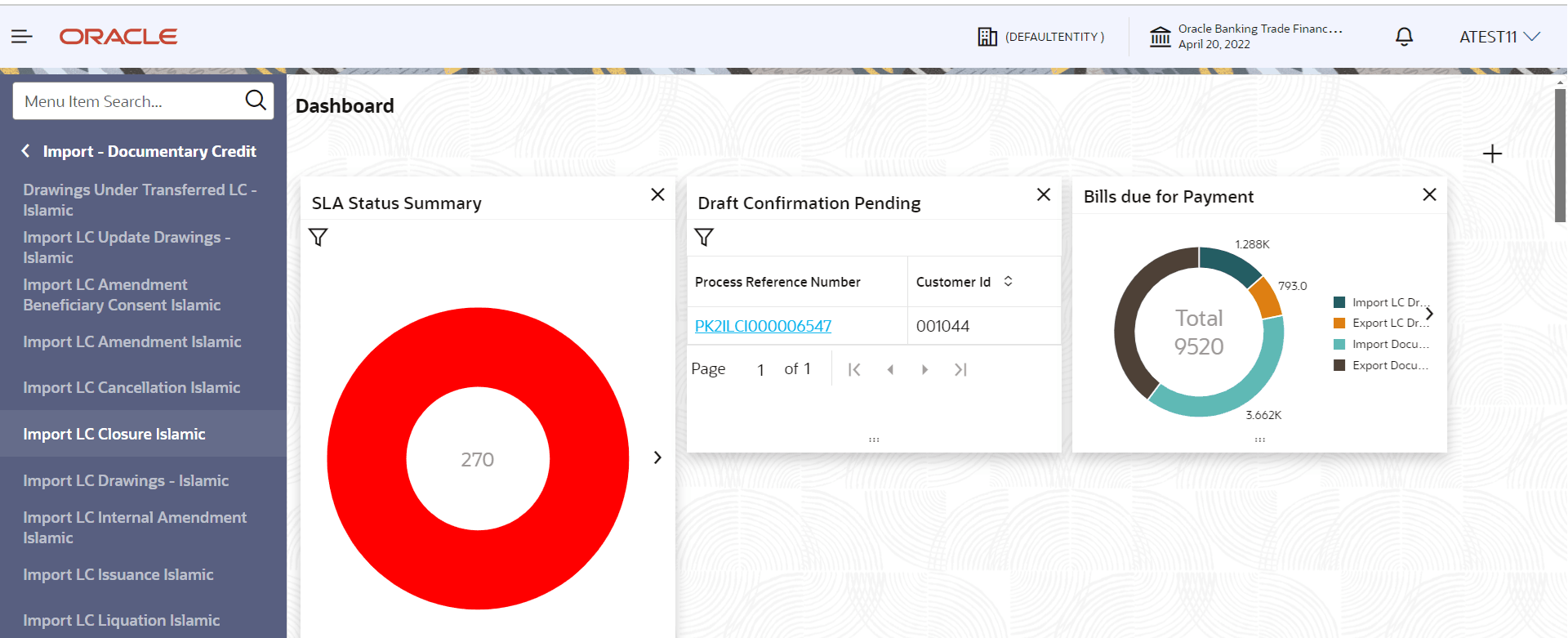Open process reference PK2ILCI000006547
Viewport: 1568px width, 638px height.
point(763,326)
